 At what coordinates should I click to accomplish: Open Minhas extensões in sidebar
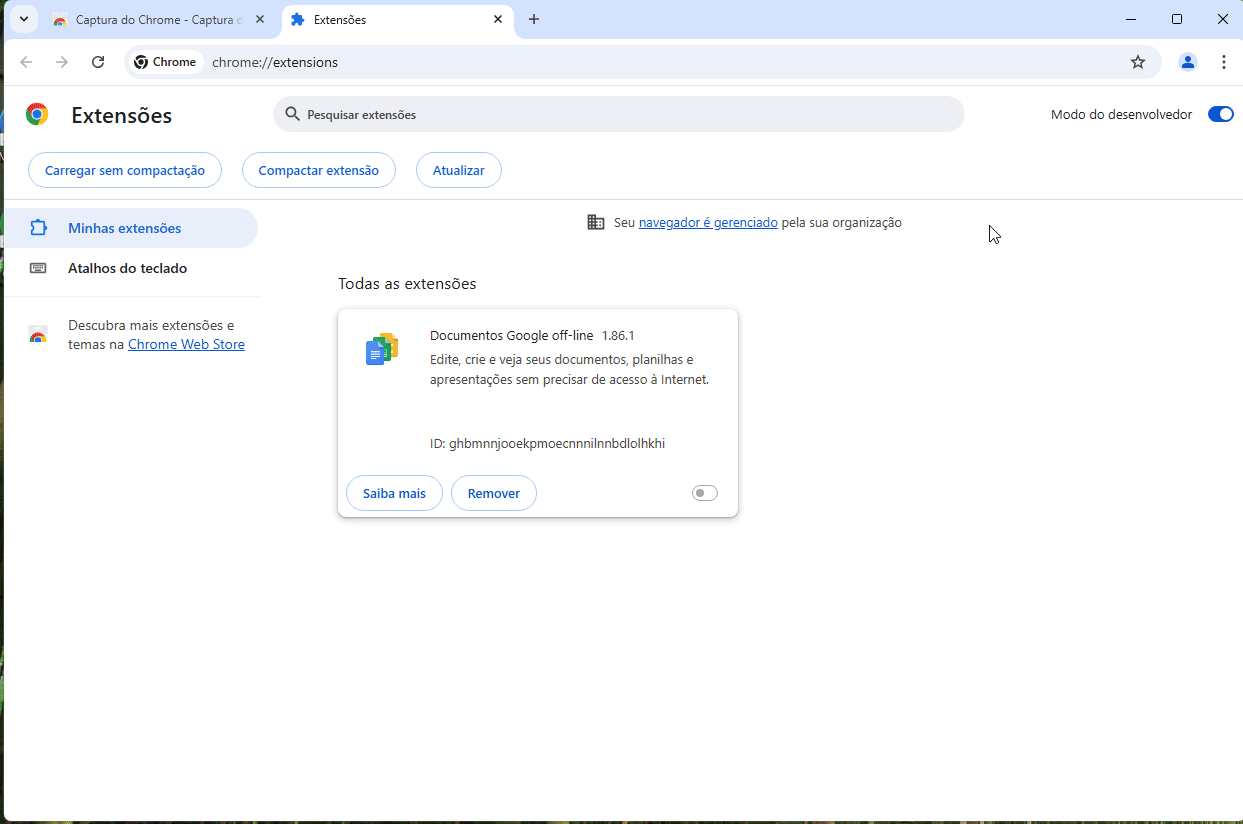pyautogui.click(x=130, y=228)
